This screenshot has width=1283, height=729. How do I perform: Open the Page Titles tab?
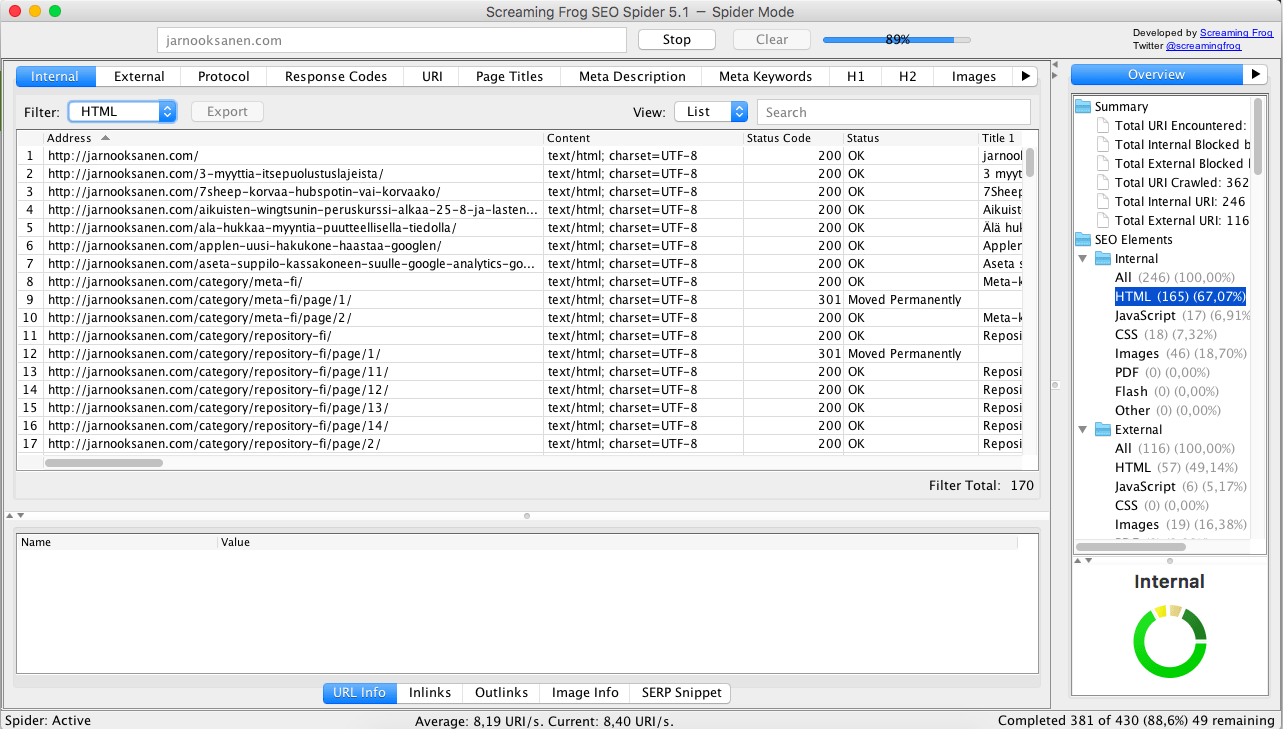pos(510,76)
